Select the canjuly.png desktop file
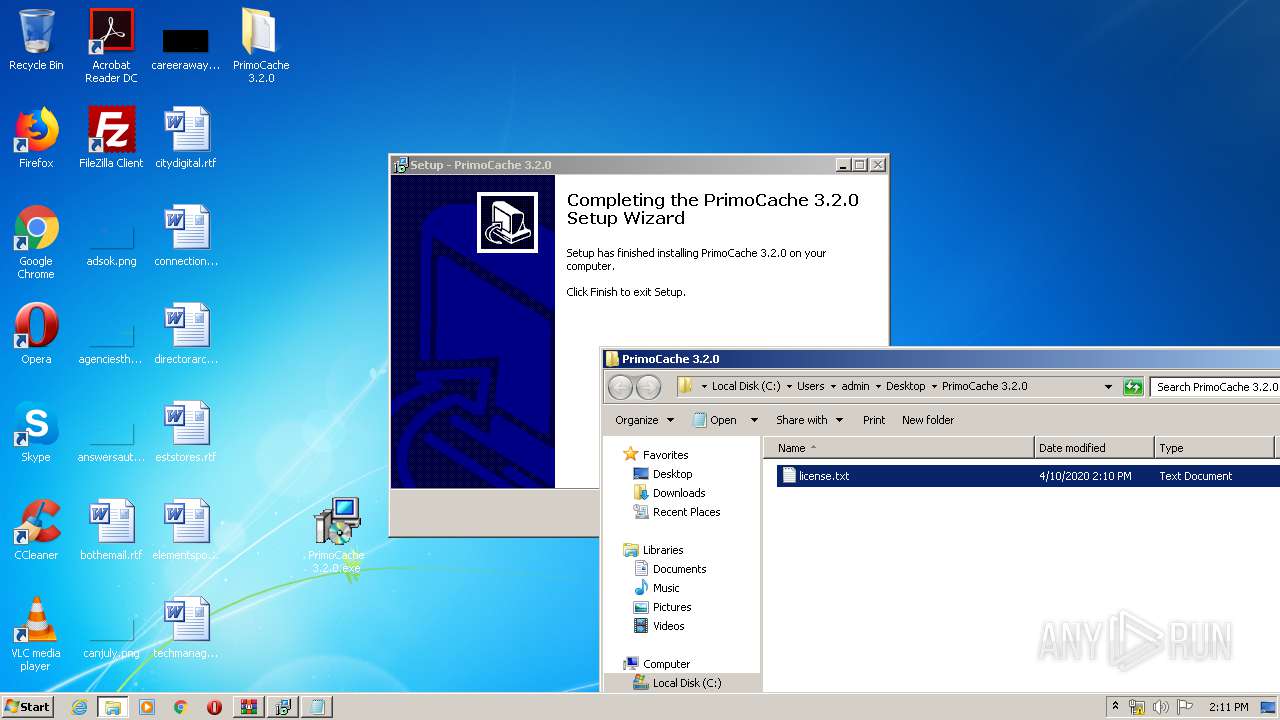This screenshot has height=720, width=1280. click(x=111, y=635)
